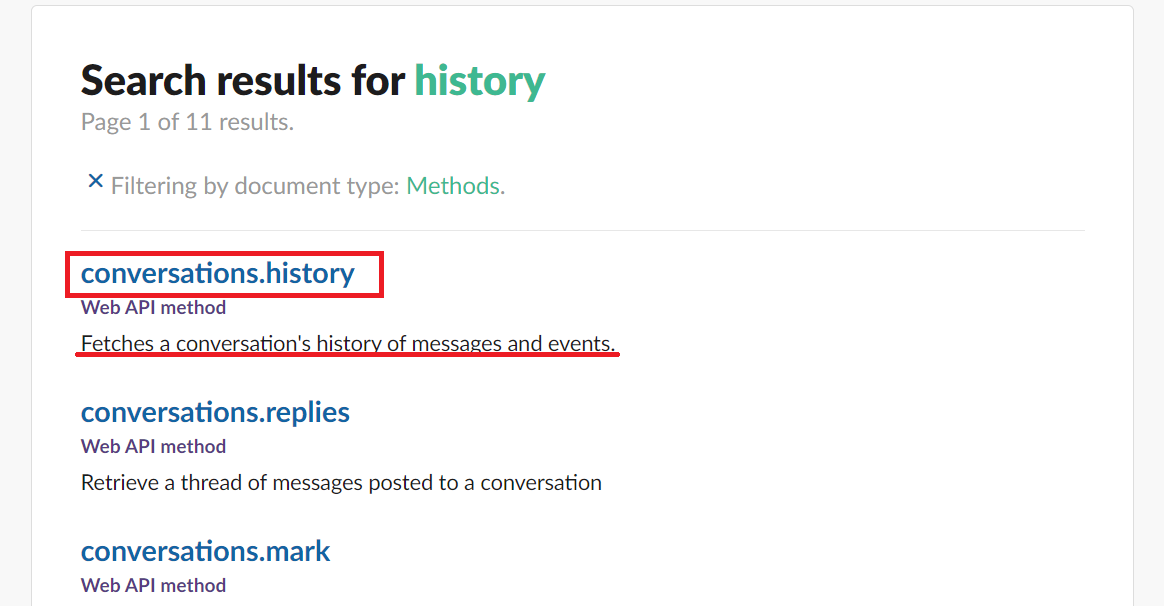Image resolution: width=1164 pixels, height=606 pixels.
Task: Click "Web API method" label under conversations.mark
Action: pos(153,585)
